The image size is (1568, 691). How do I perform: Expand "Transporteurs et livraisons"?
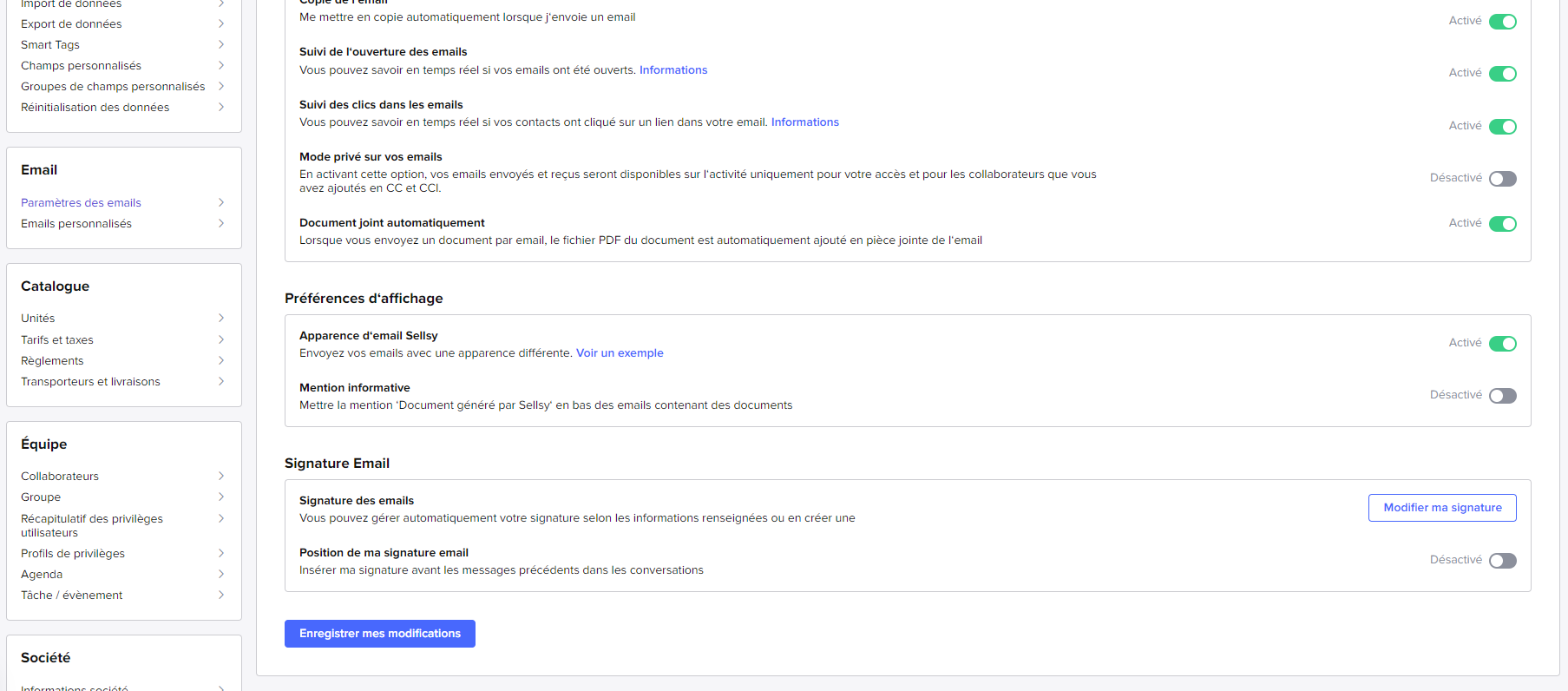(90, 381)
